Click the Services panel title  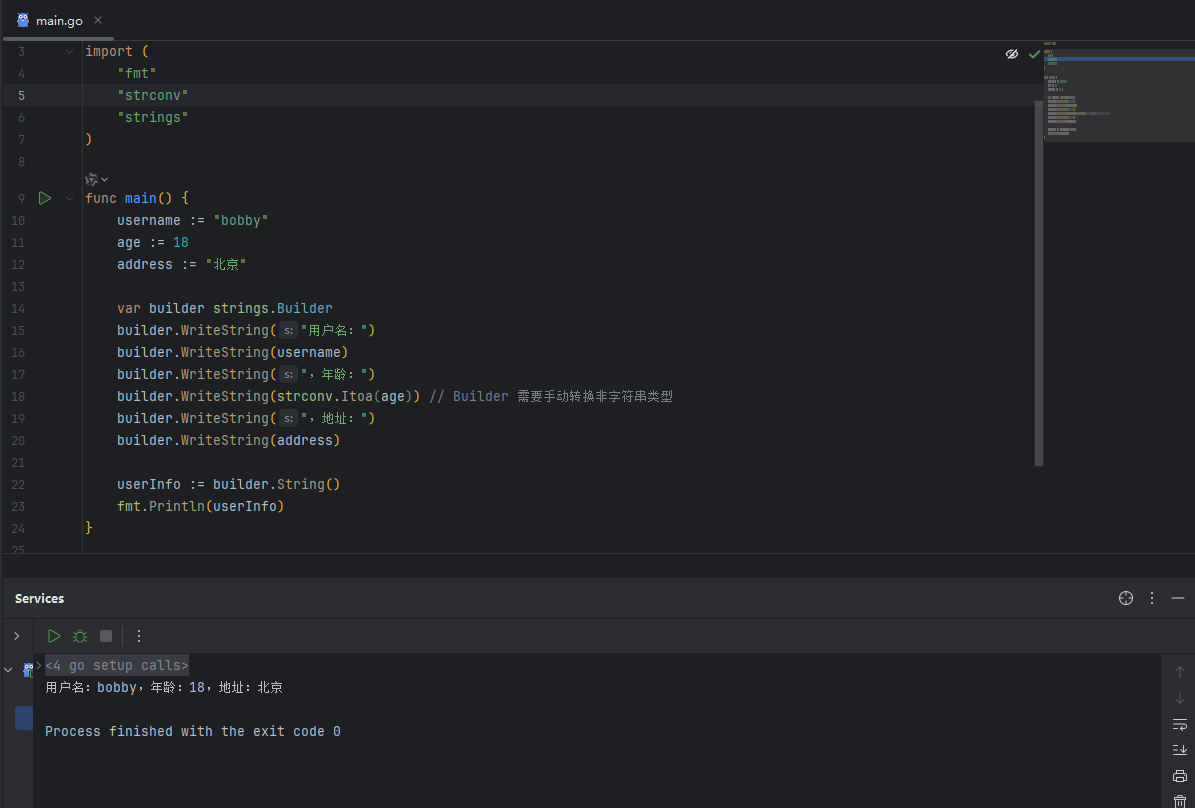point(40,598)
